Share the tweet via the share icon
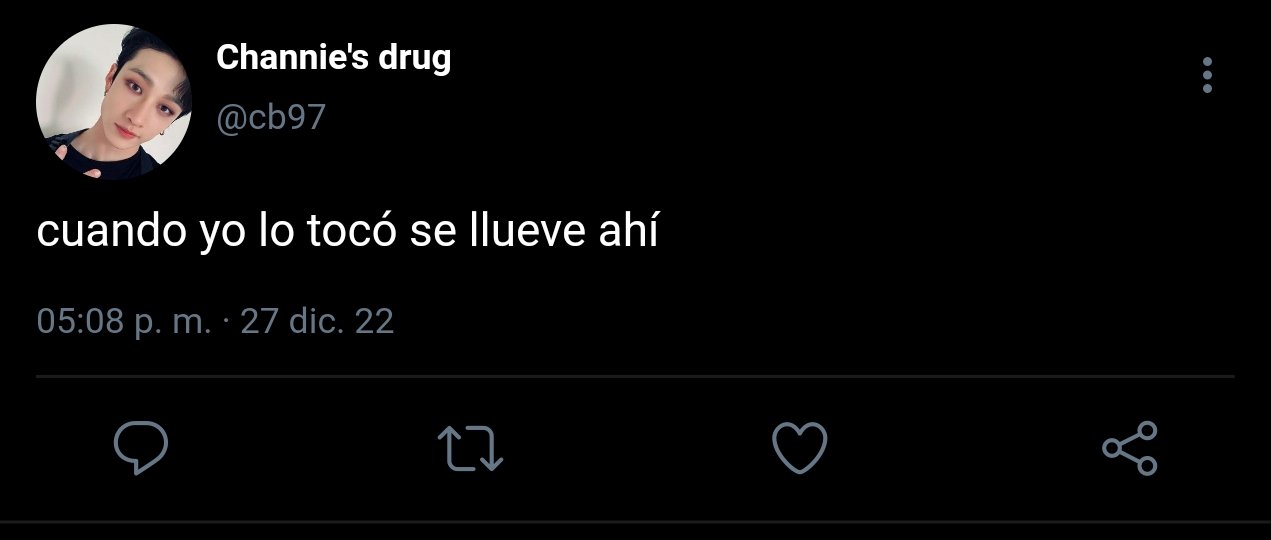Viewport: 1271px width, 540px height. coord(1130,448)
